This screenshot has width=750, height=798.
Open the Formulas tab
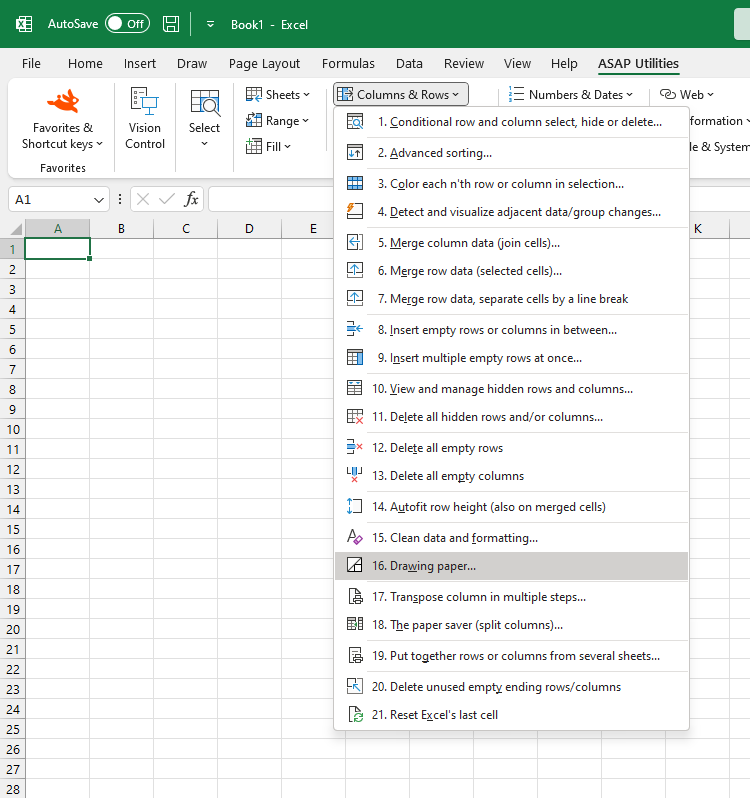coord(348,64)
